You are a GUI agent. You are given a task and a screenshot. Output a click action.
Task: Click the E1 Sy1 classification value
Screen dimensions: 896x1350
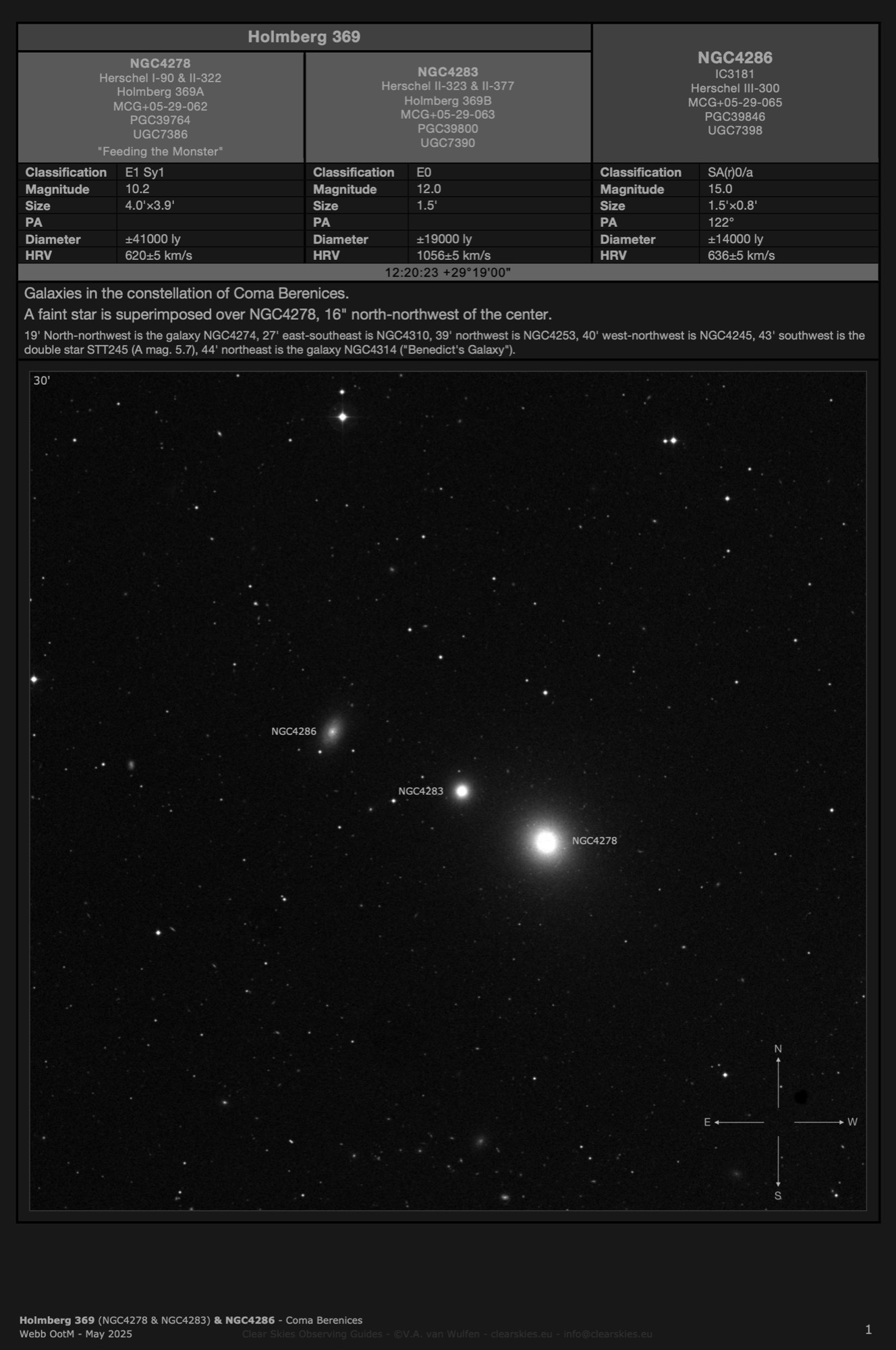[x=144, y=172]
